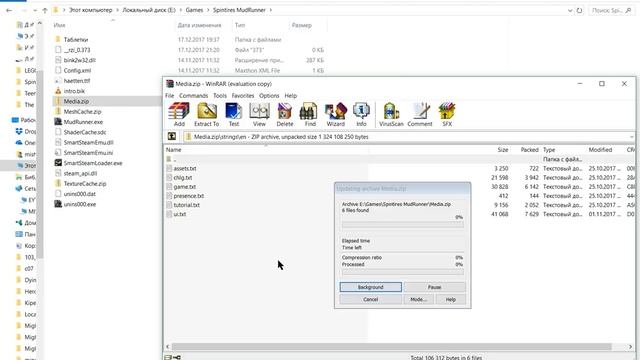The image size is (640, 360).
Task: Open the Commands menu
Action: tap(193, 96)
